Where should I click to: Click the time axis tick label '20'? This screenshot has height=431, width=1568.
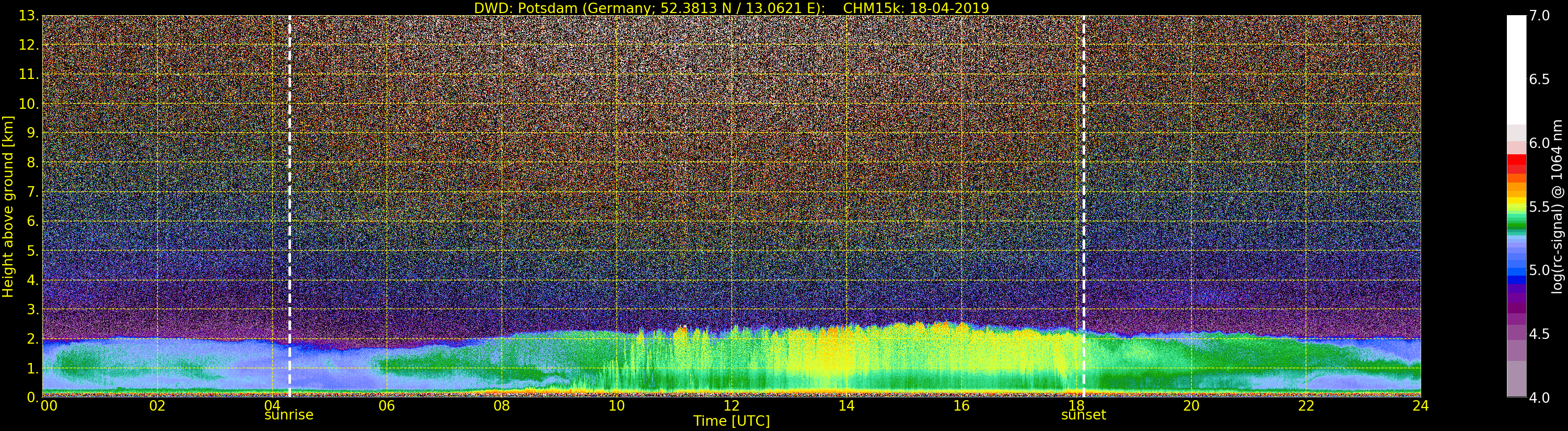[1191, 406]
